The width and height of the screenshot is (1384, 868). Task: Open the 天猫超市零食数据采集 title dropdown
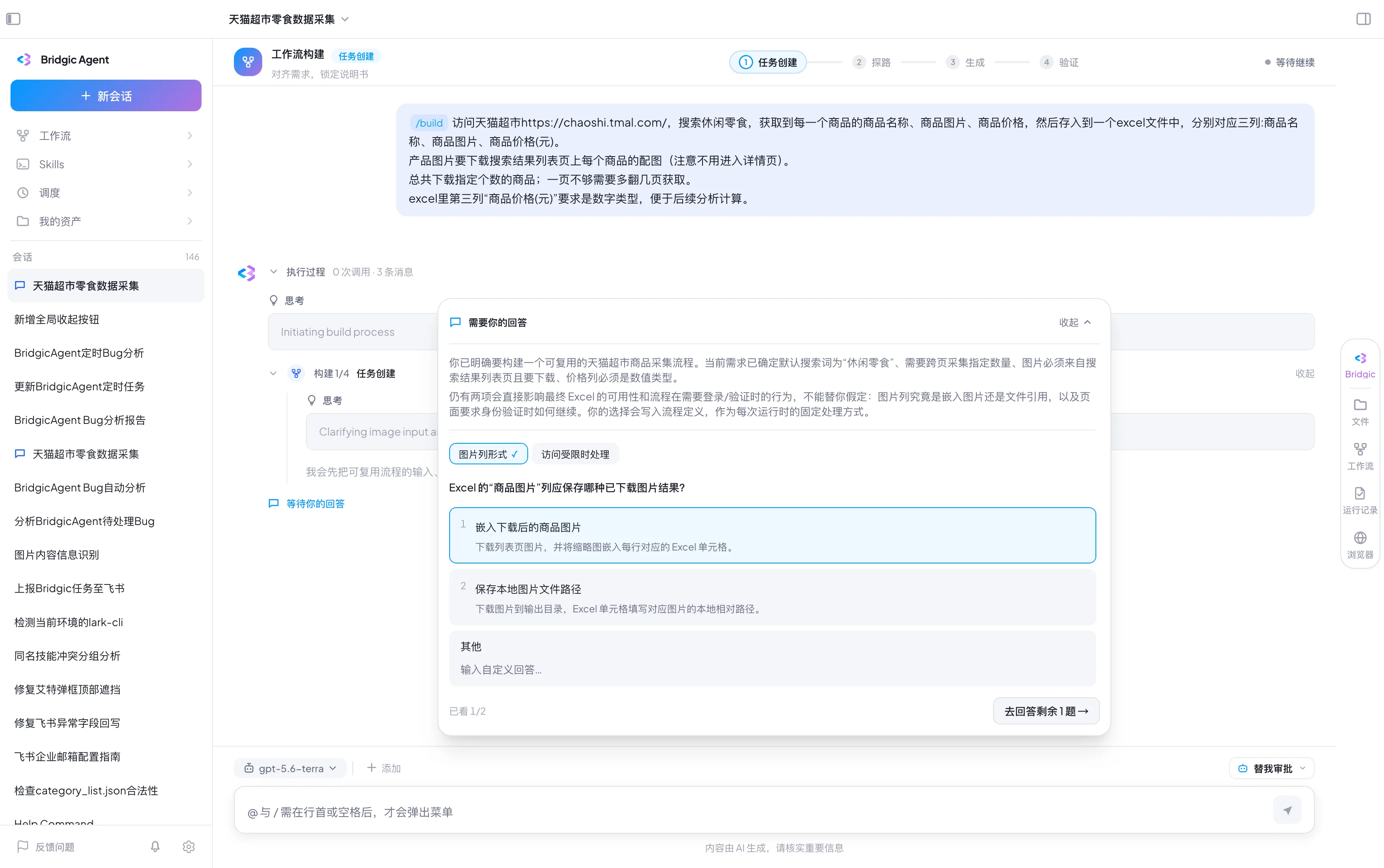(289, 19)
